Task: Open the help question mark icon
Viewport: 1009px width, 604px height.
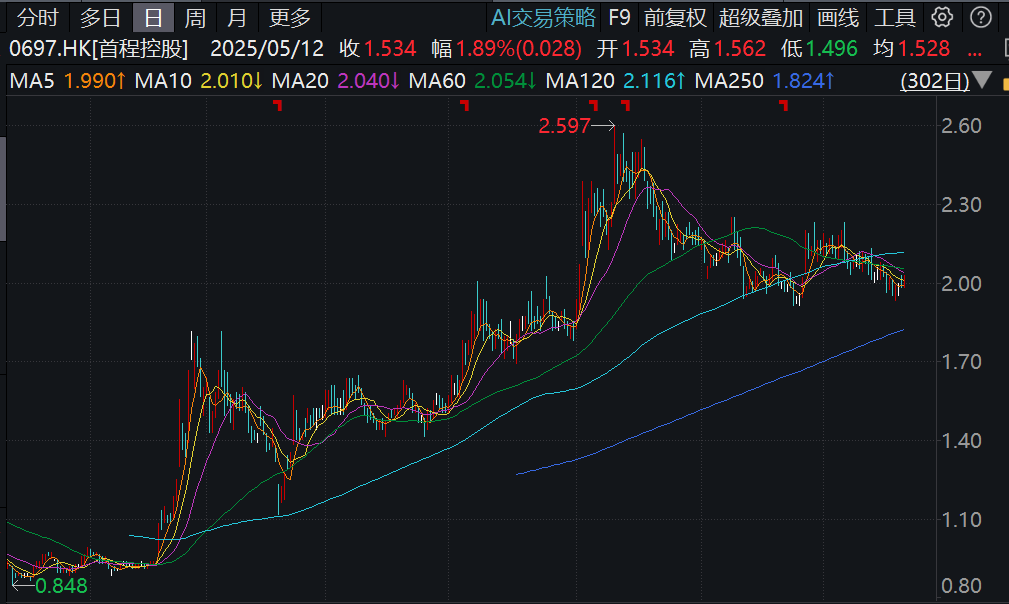Action: [981, 17]
